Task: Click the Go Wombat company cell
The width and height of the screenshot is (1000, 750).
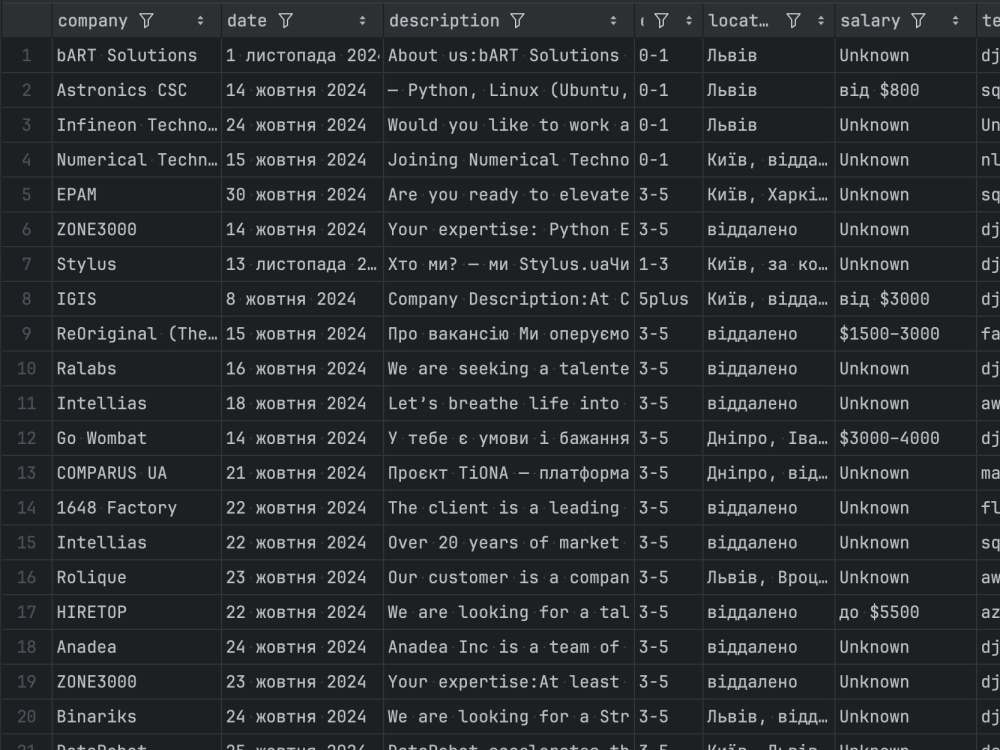Action: [x=136, y=438]
